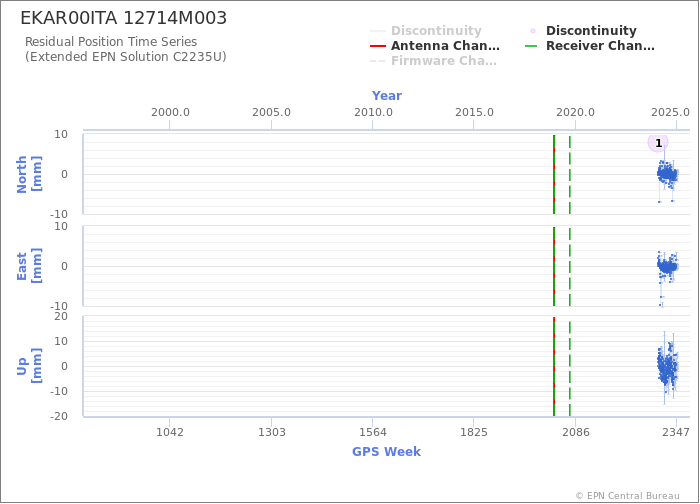Click the green dashed receiver line in Up plot
The height and width of the screenshot is (504, 700).
570,367
